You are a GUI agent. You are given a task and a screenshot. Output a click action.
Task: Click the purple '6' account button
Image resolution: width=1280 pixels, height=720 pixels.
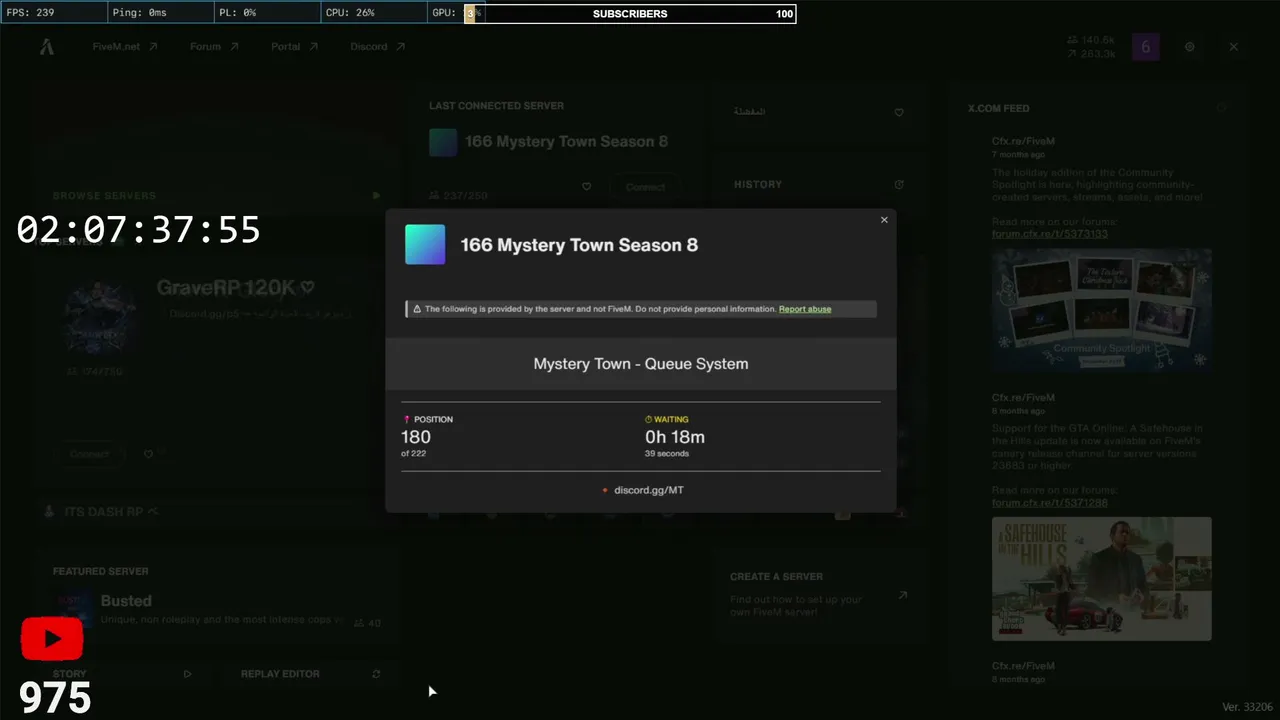coord(1146,47)
